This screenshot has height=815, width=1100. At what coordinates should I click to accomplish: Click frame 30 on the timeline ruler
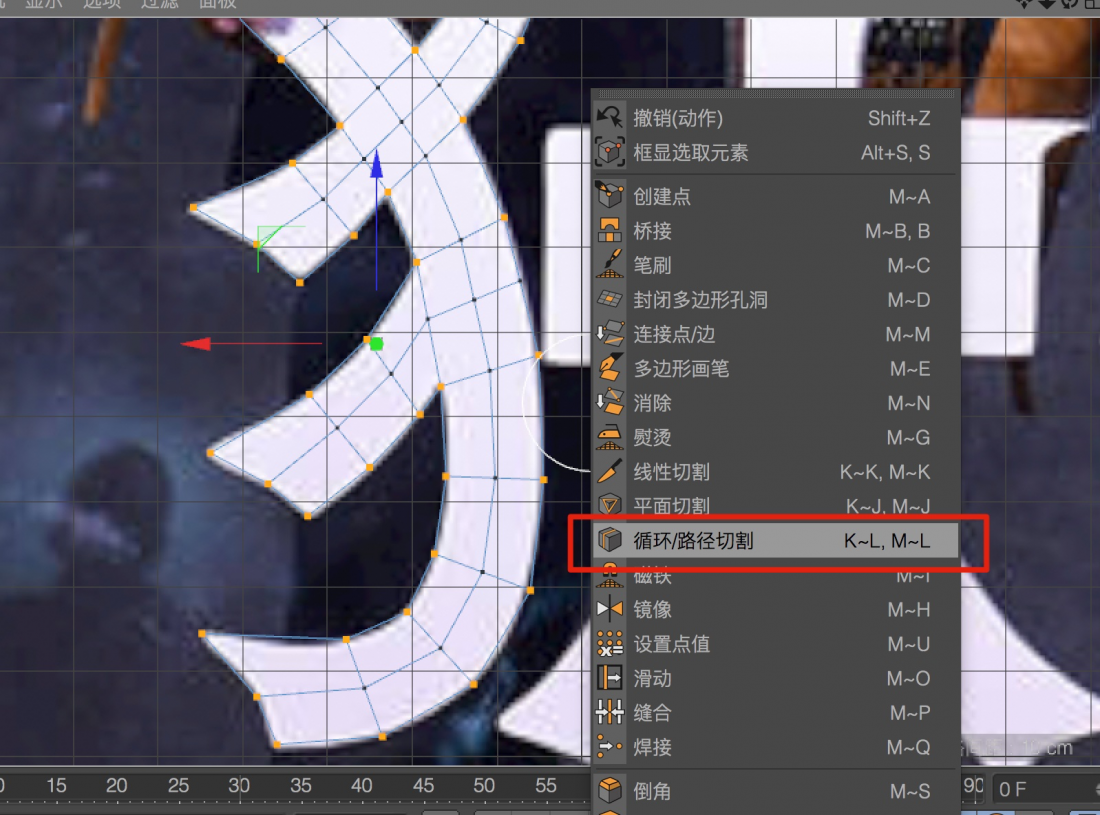[239, 786]
